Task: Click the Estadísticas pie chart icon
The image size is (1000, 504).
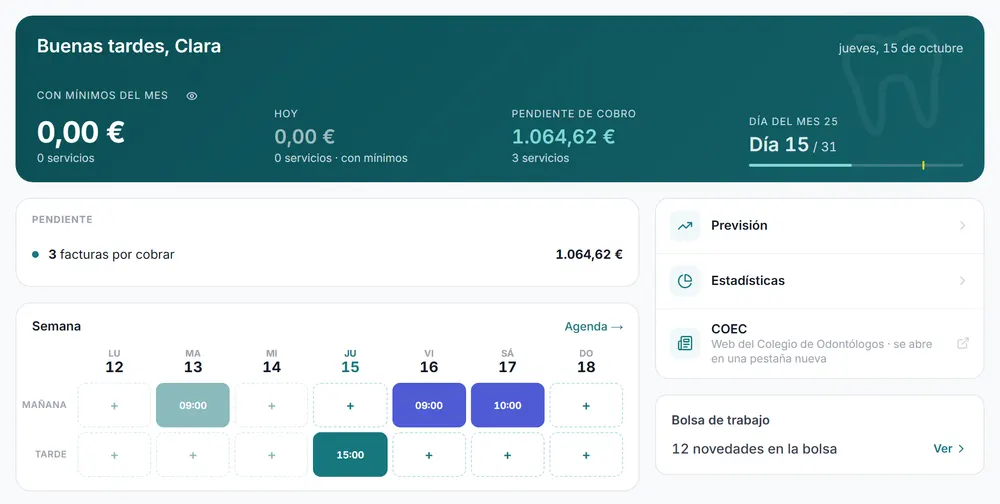Action: click(685, 281)
